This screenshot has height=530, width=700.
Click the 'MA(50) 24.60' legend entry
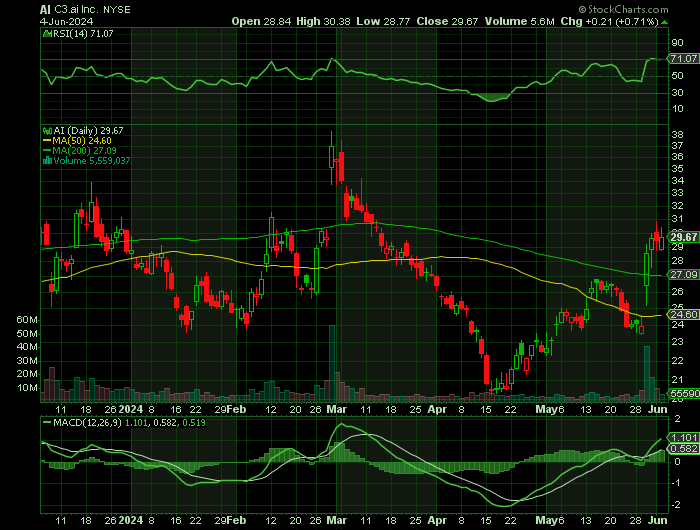pyautogui.click(x=82, y=141)
